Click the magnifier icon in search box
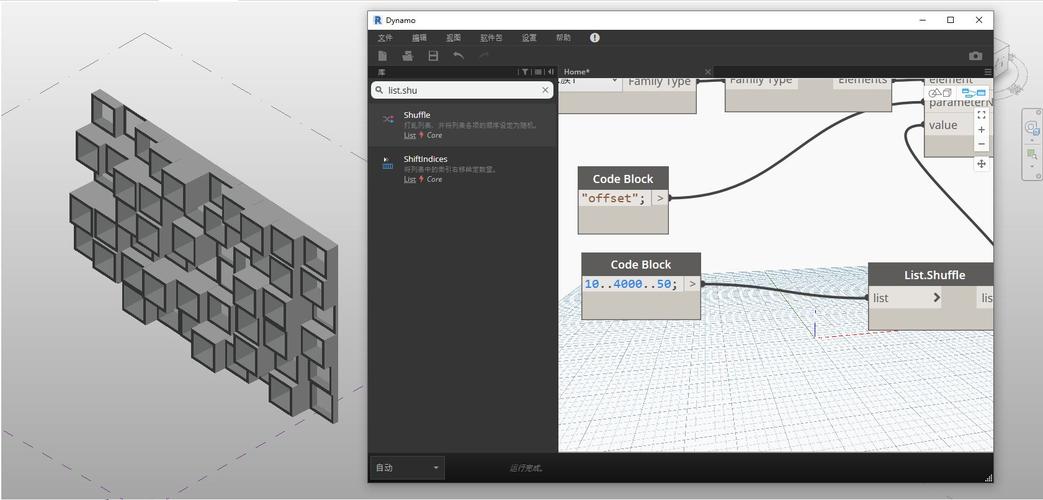Image resolution: width=1043 pixels, height=500 pixels. [x=379, y=90]
